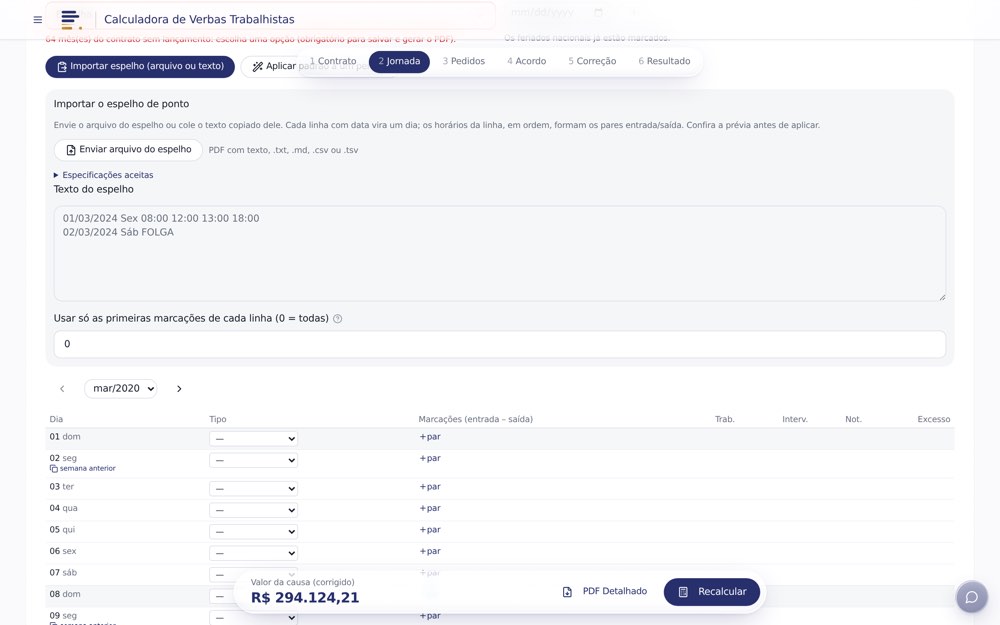The width and height of the screenshot is (1000, 625).
Task: Open Tipo dropdown for 04 qua
Action: (253, 510)
